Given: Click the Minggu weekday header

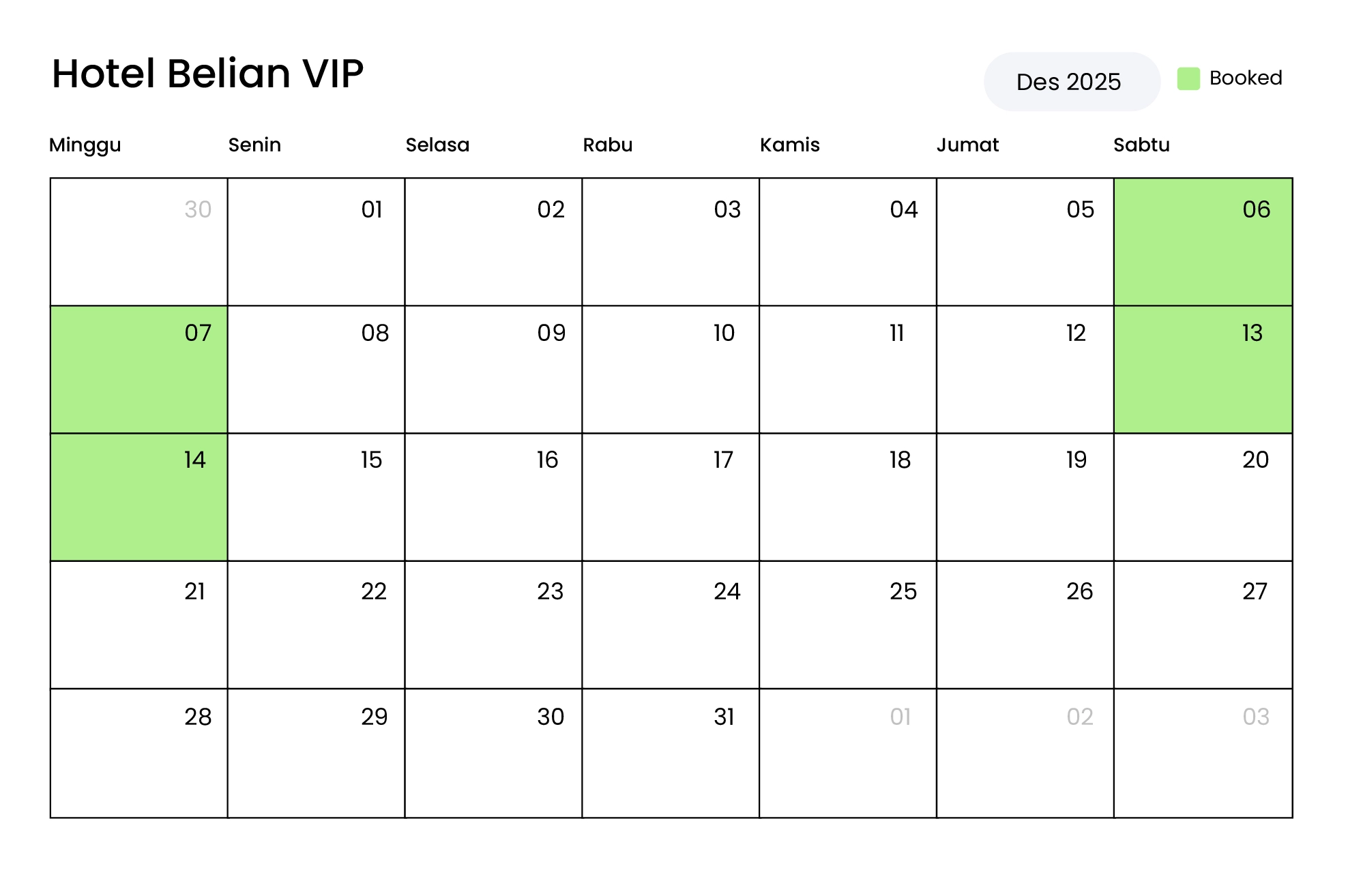Looking at the screenshot, I should 85,145.
